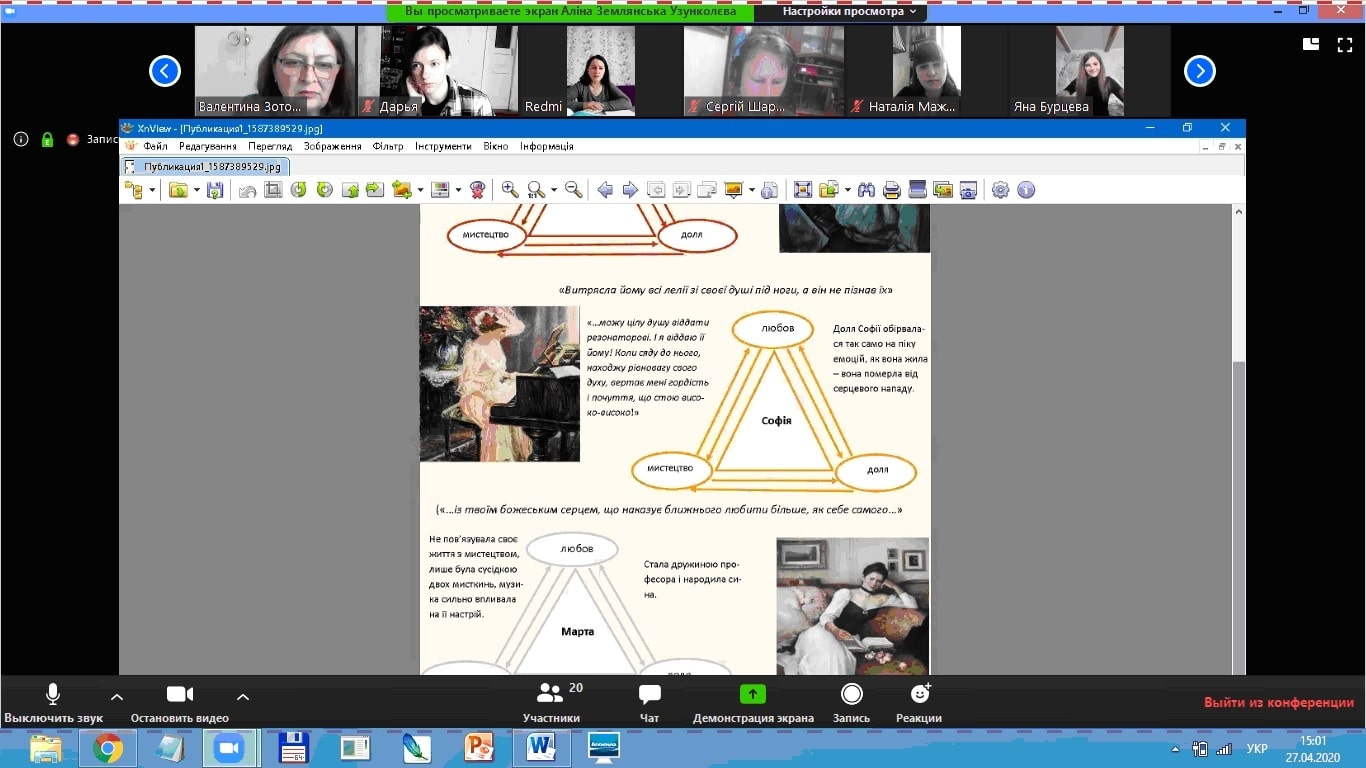
Task: Mute microphone with Выключить звук
Action: tap(53, 703)
